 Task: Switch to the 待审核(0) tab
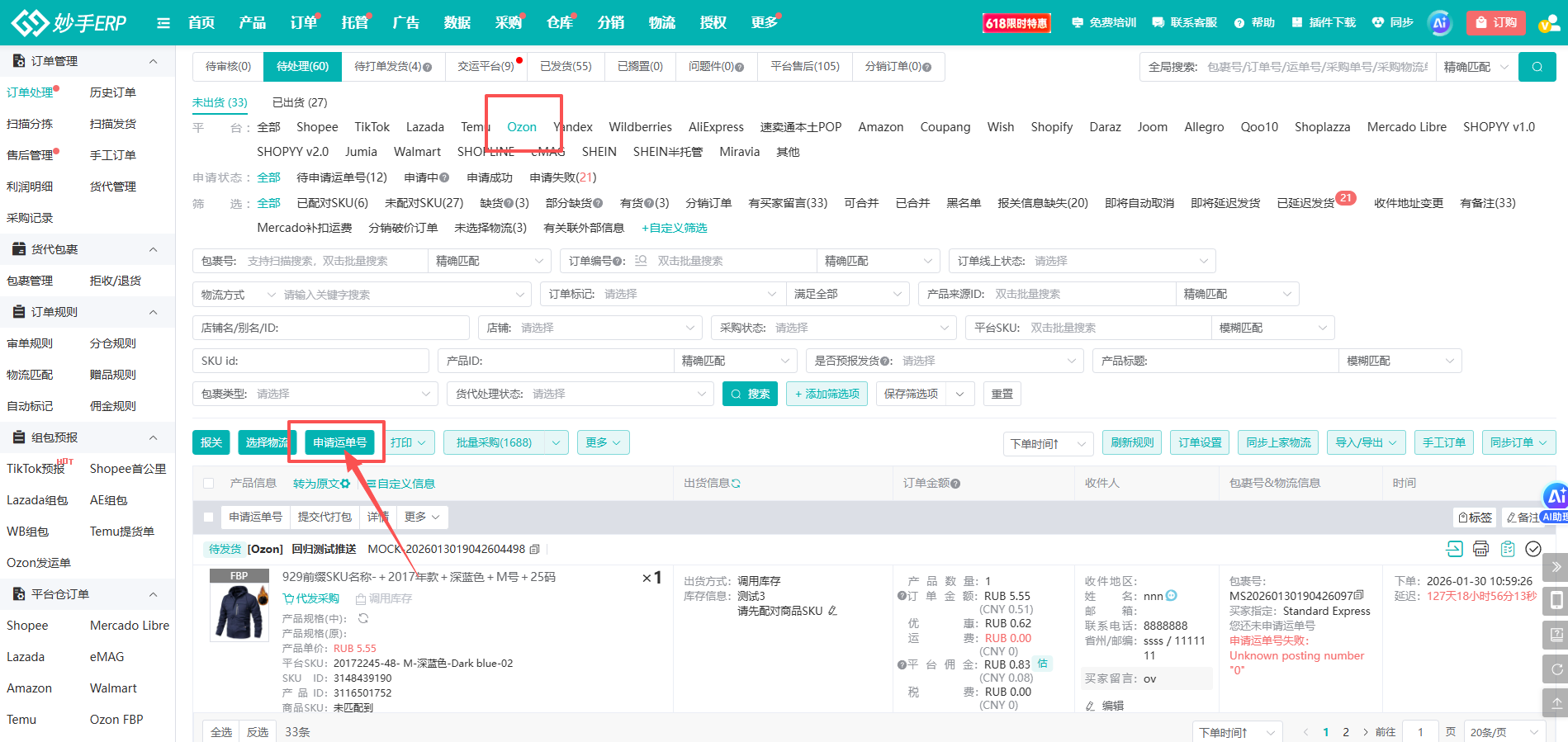coord(228,66)
